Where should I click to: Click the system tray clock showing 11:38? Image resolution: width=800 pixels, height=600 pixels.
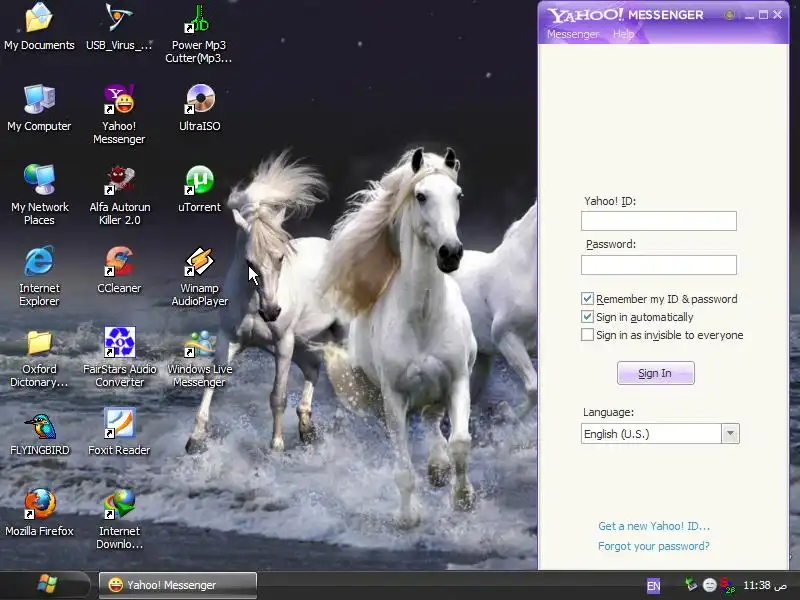click(764, 585)
